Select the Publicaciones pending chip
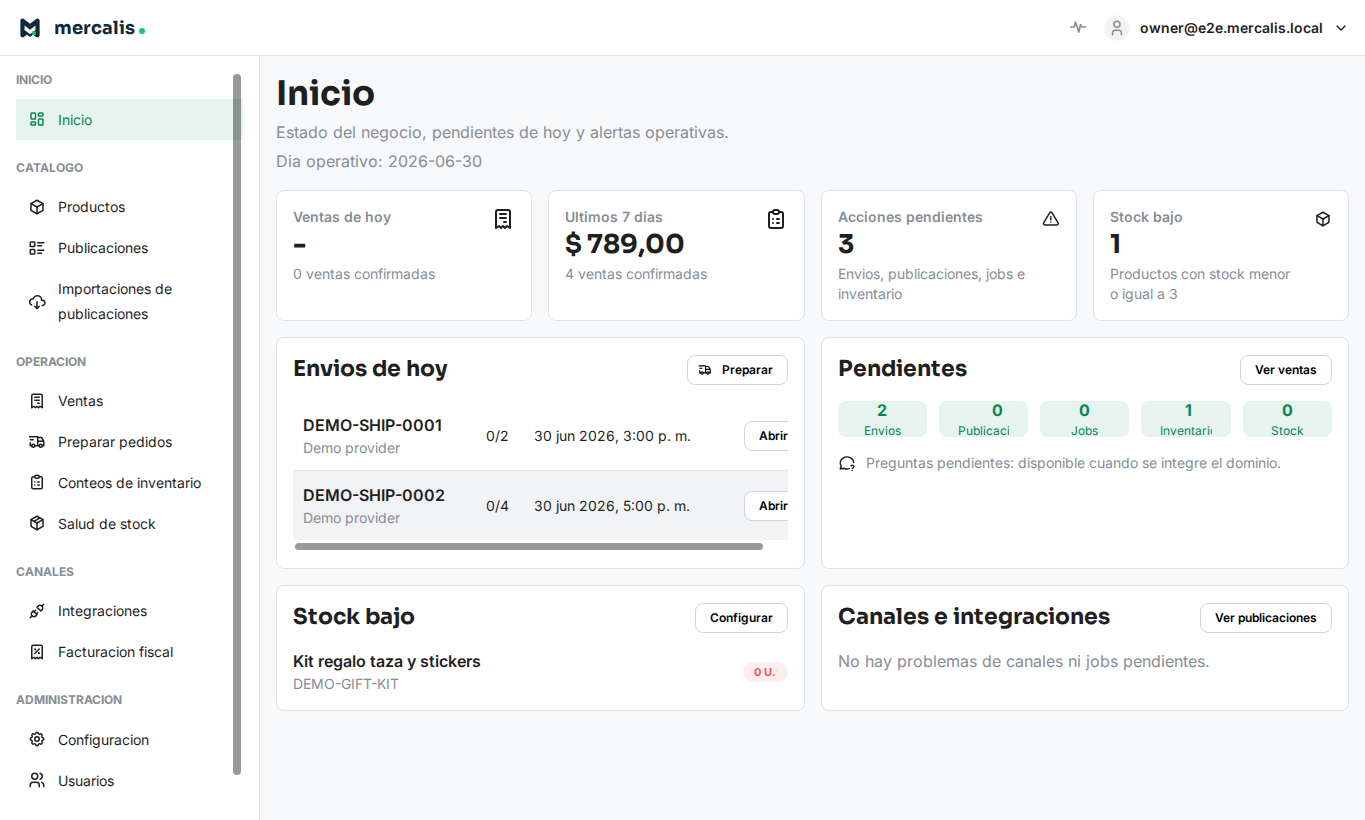 983,419
